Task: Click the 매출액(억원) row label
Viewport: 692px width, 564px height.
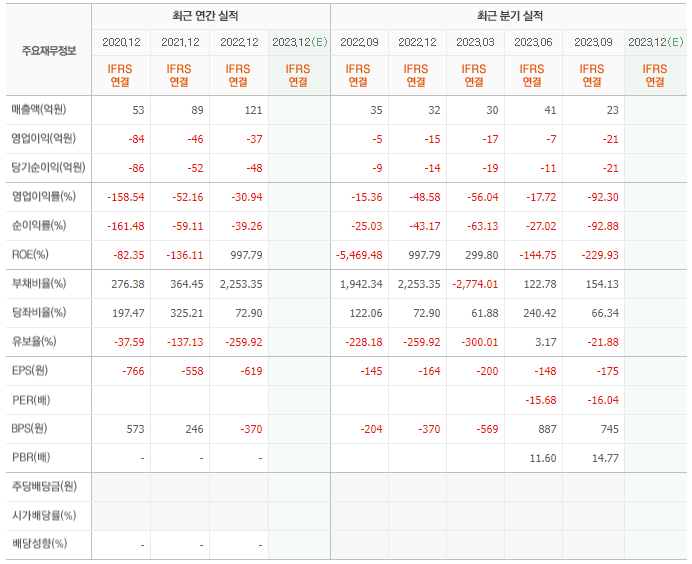Action: point(39,109)
